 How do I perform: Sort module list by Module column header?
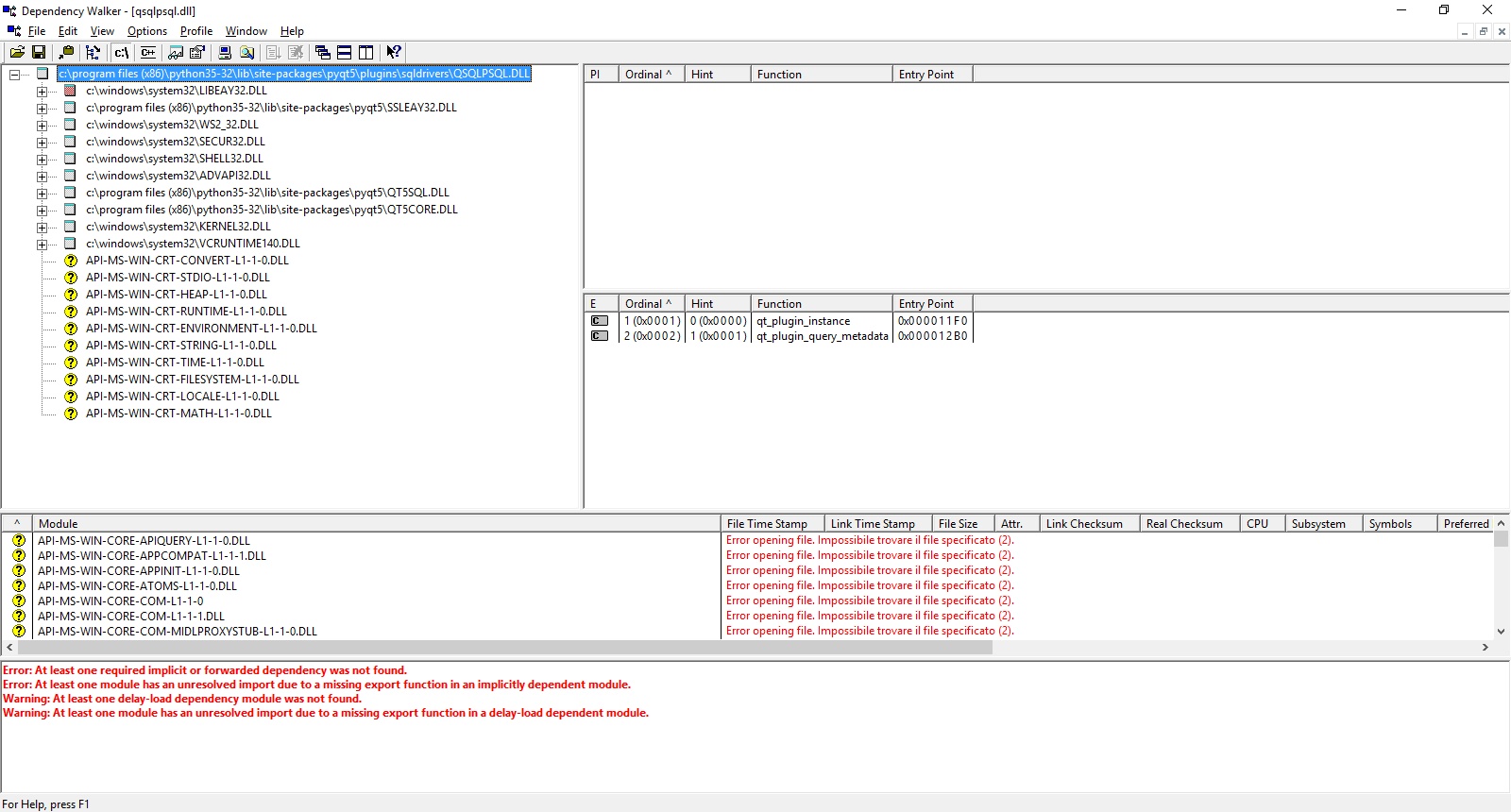pos(377,524)
